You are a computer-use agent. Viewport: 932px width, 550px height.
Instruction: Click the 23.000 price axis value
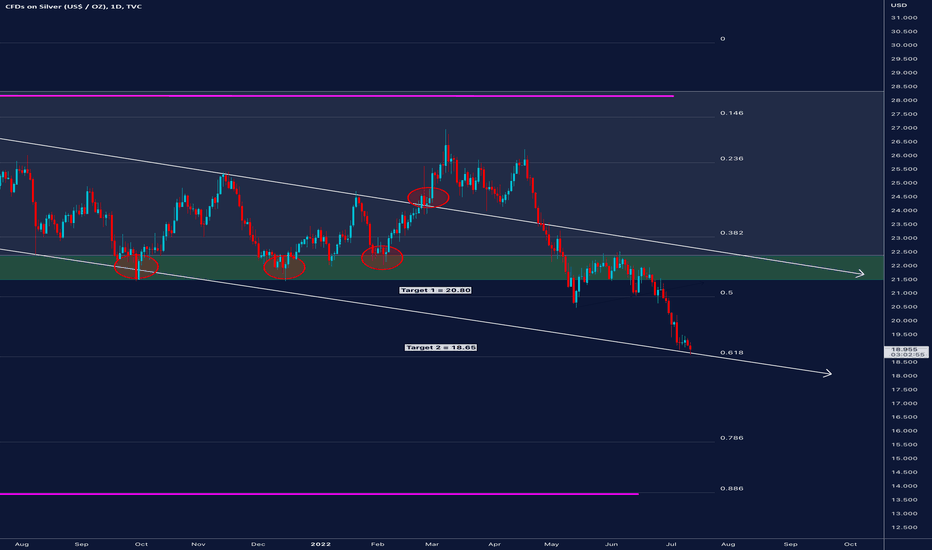[x=903, y=238]
